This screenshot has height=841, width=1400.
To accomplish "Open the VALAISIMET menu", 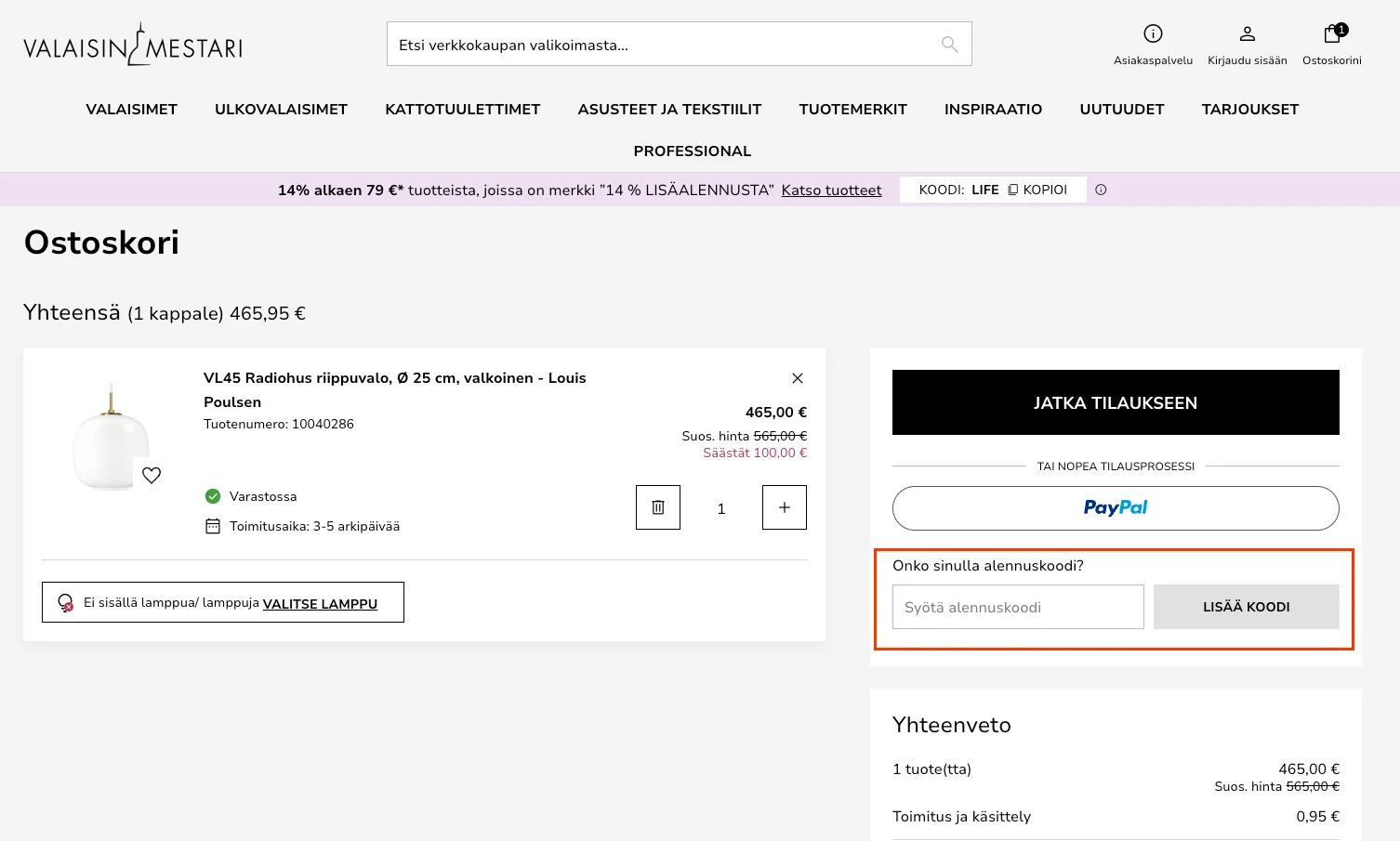I will coord(132,110).
